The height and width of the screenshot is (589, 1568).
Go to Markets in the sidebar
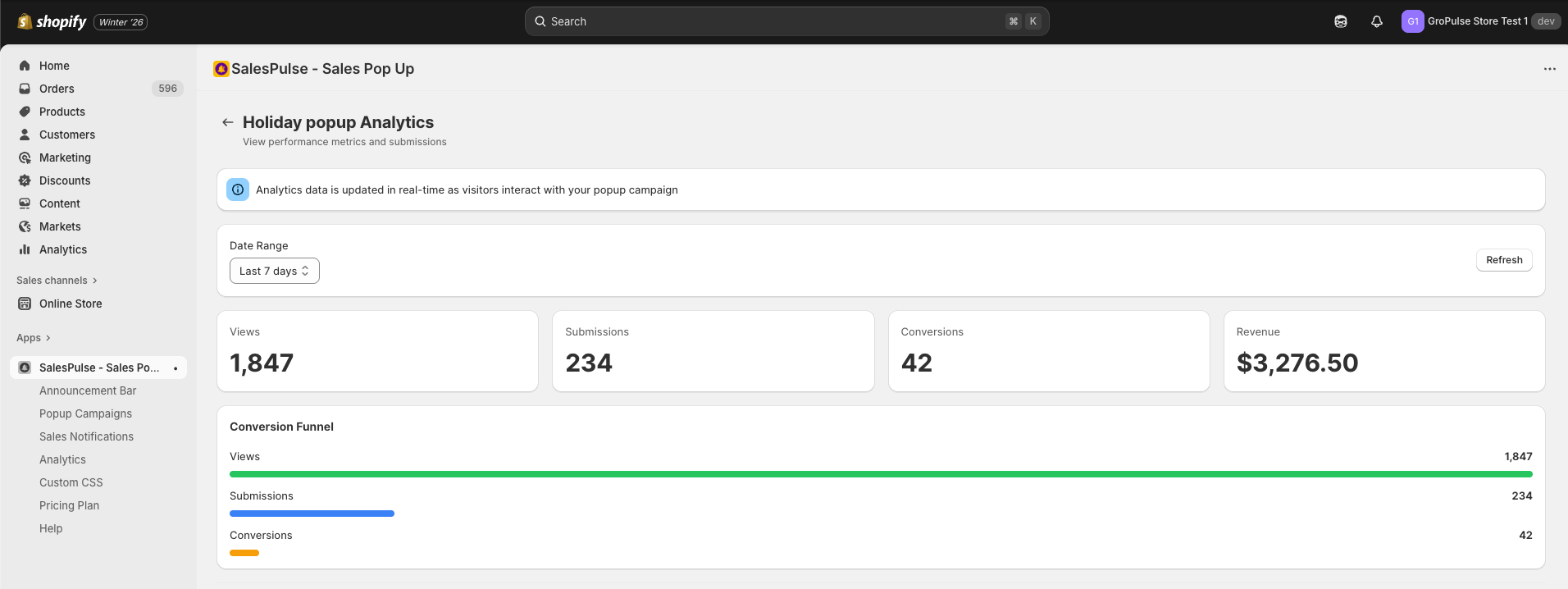tap(60, 226)
